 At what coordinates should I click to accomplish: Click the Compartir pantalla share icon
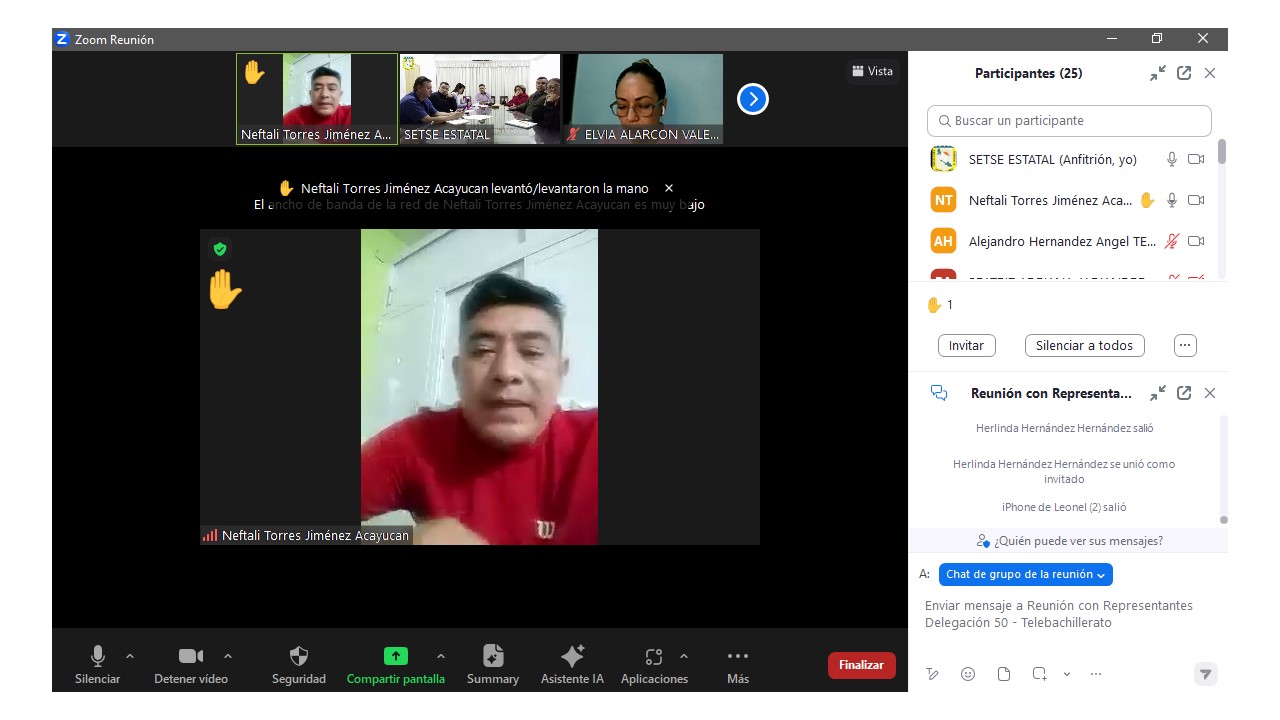395,657
